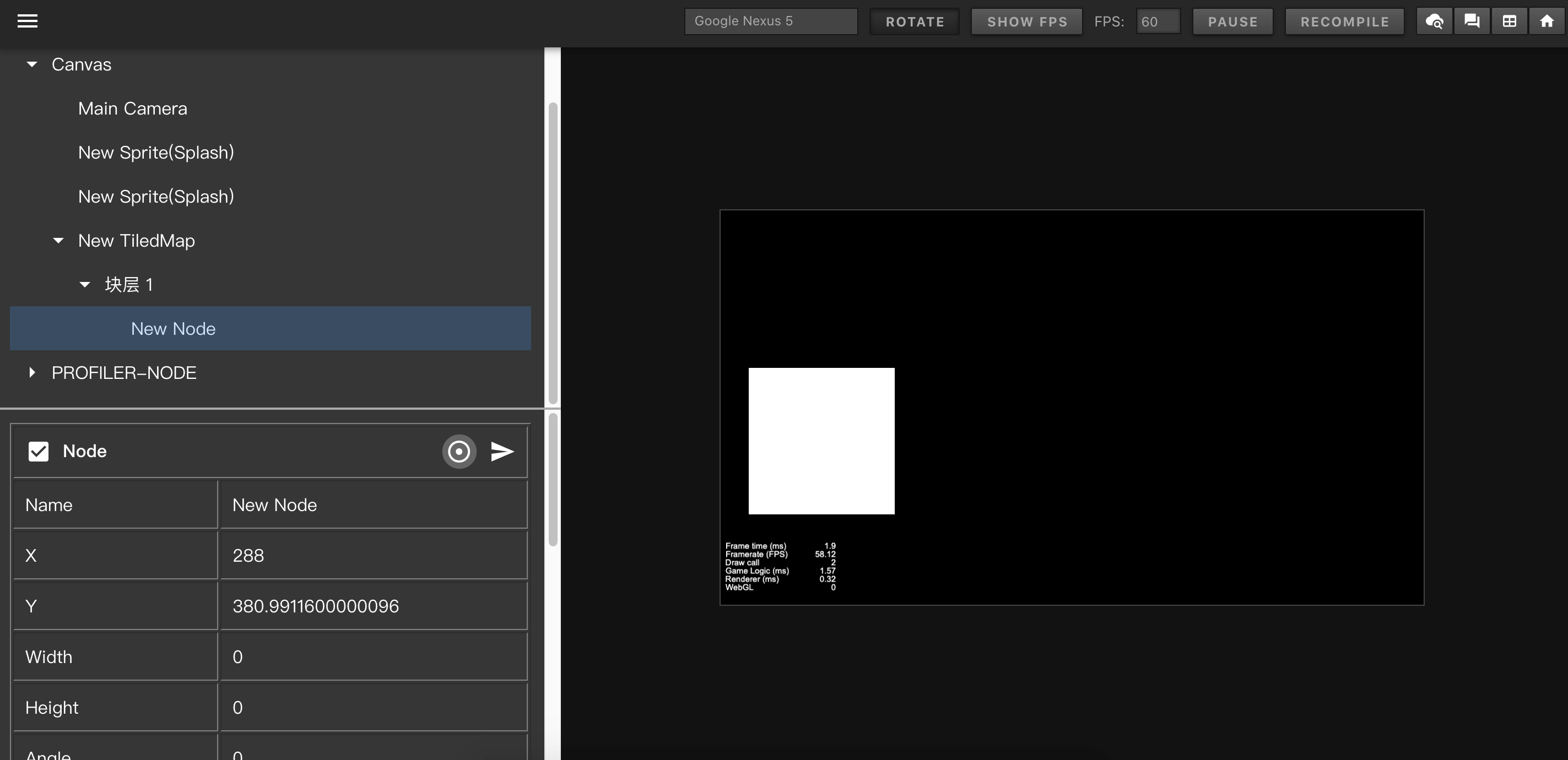
Task: Click the home icon
Action: click(1546, 21)
